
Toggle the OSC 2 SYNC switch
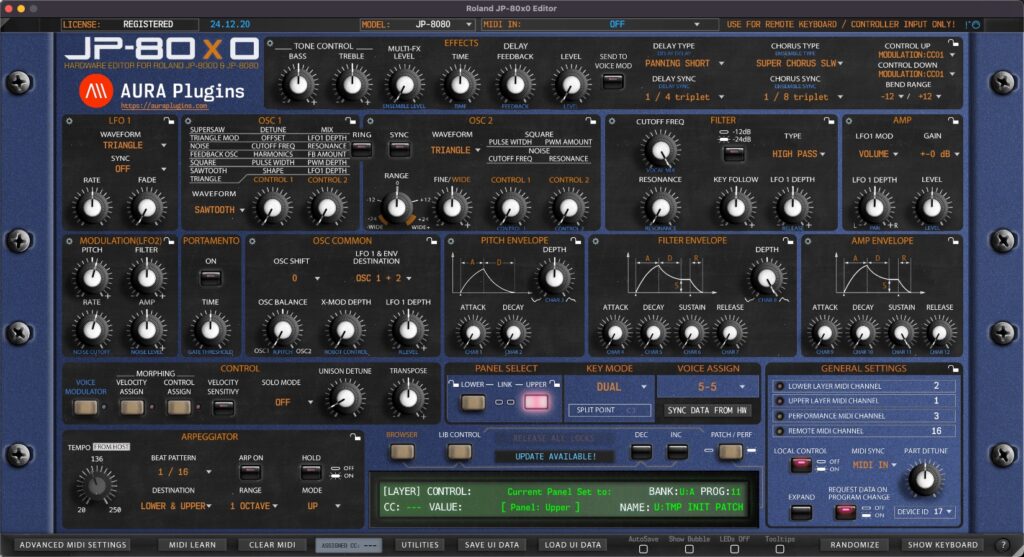[400, 150]
